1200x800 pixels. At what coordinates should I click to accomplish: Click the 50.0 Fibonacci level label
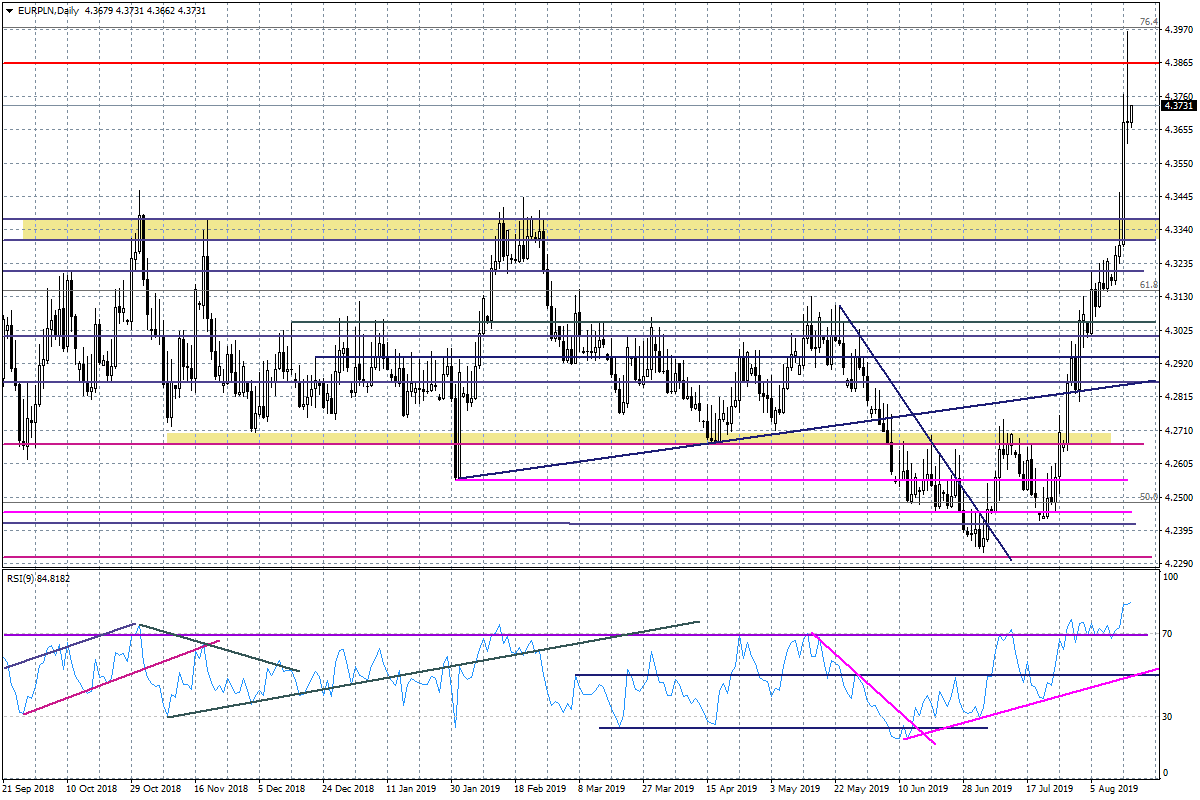(1147, 496)
